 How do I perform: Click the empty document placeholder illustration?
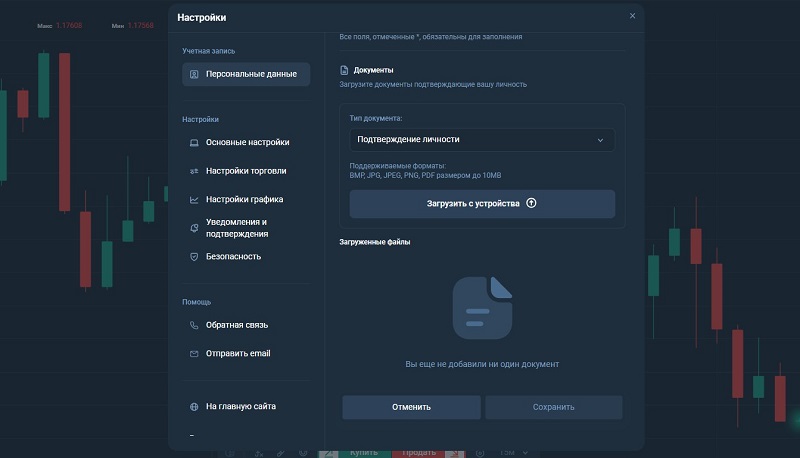pyautogui.click(x=482, y=307)
